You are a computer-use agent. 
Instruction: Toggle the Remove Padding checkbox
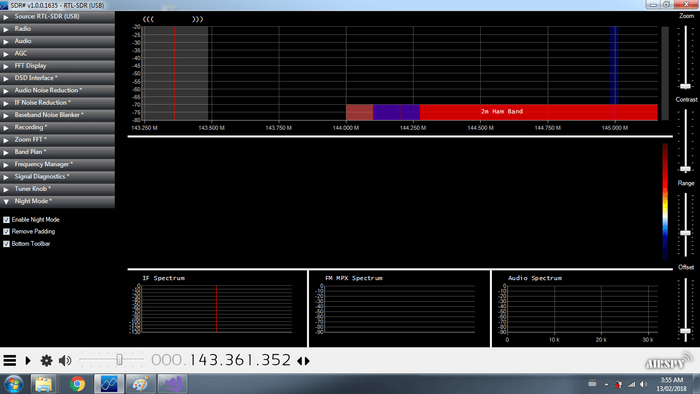(6, 232)
